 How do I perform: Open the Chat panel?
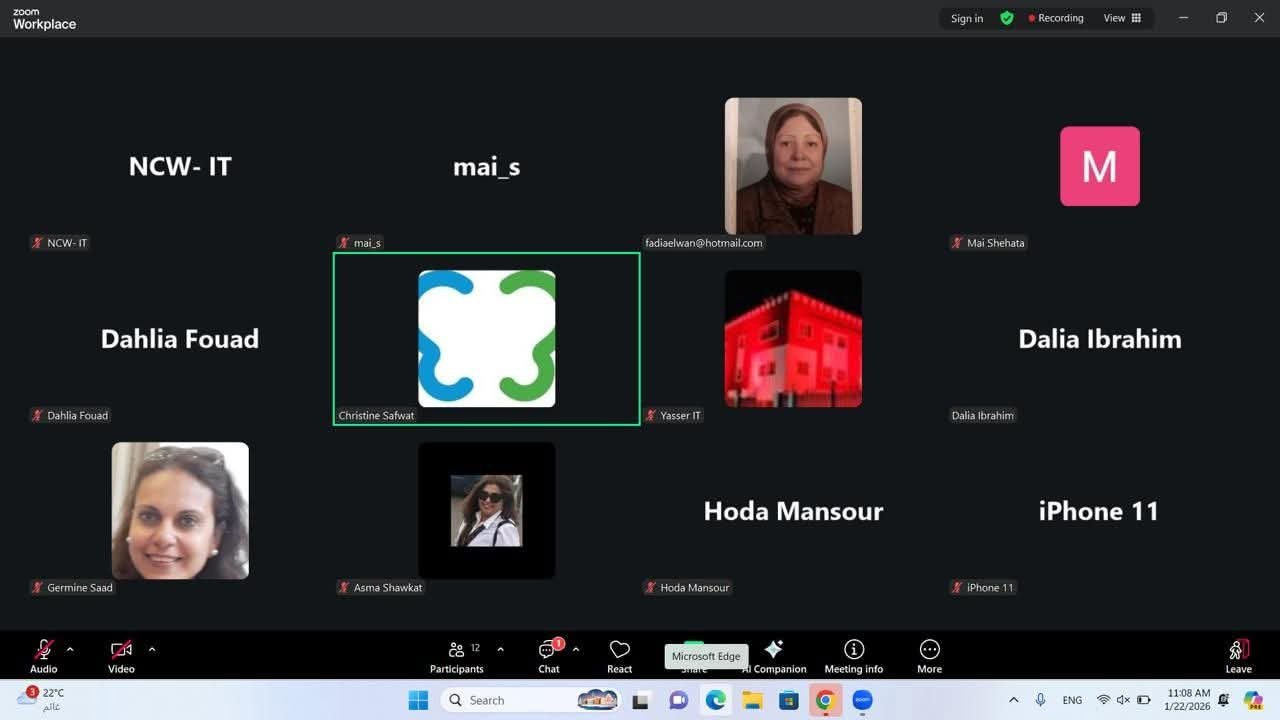[x=548, y=656]
